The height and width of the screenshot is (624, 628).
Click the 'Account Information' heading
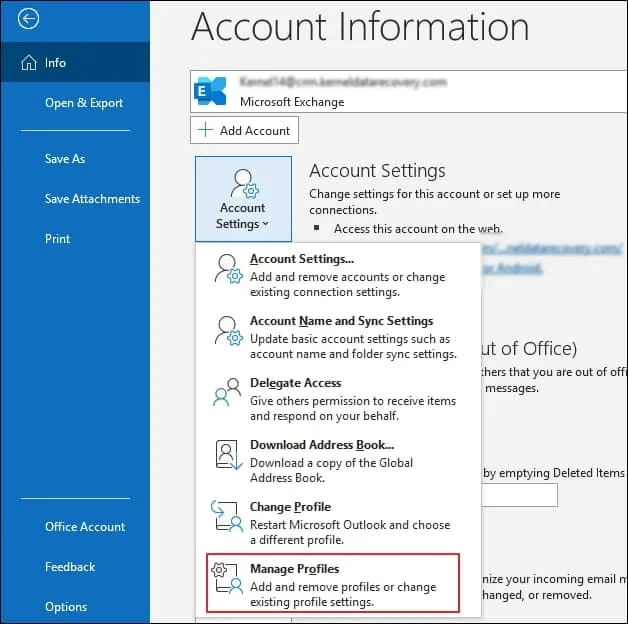(x=360, y=27)
